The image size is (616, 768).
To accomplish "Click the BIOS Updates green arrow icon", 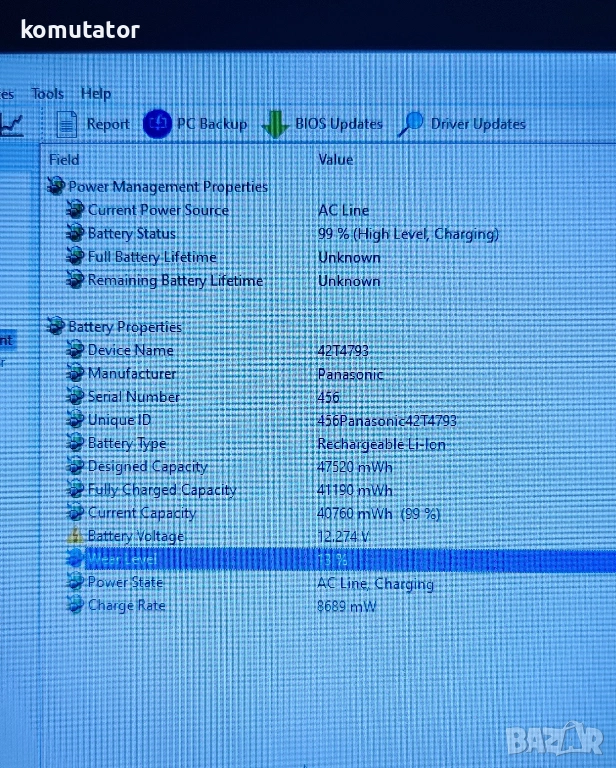I will tap(275, 125).
